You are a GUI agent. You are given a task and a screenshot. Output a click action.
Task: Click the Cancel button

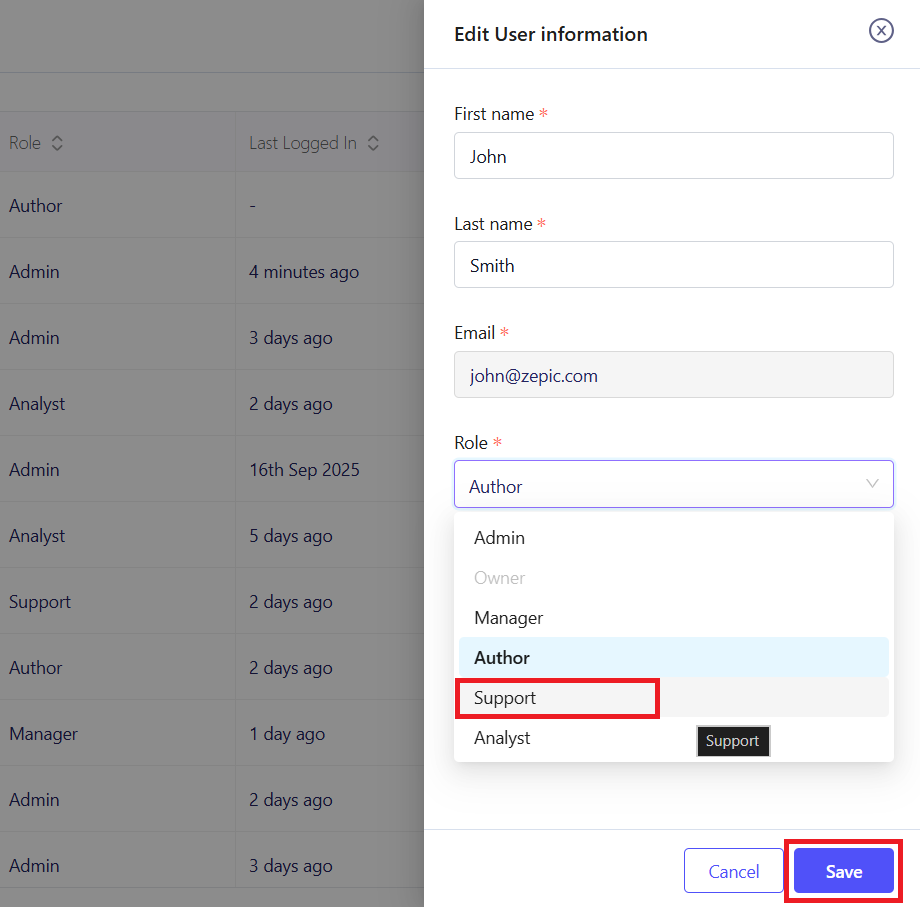733,871
